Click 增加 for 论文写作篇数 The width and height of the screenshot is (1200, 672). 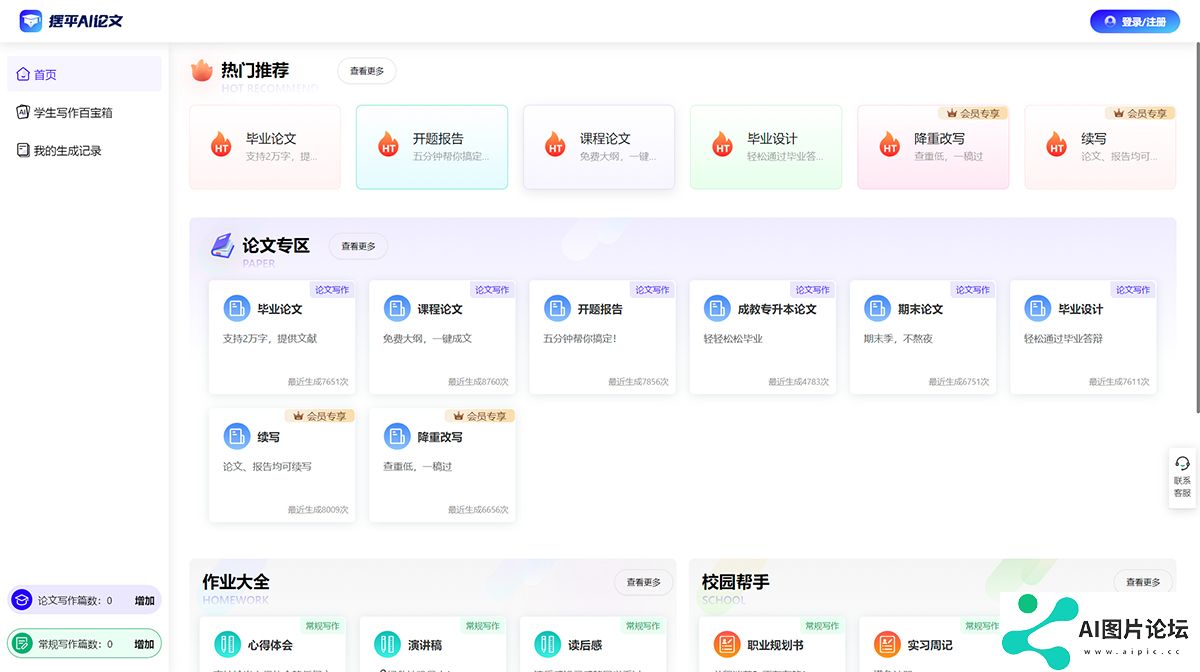[x=144, y=601]
